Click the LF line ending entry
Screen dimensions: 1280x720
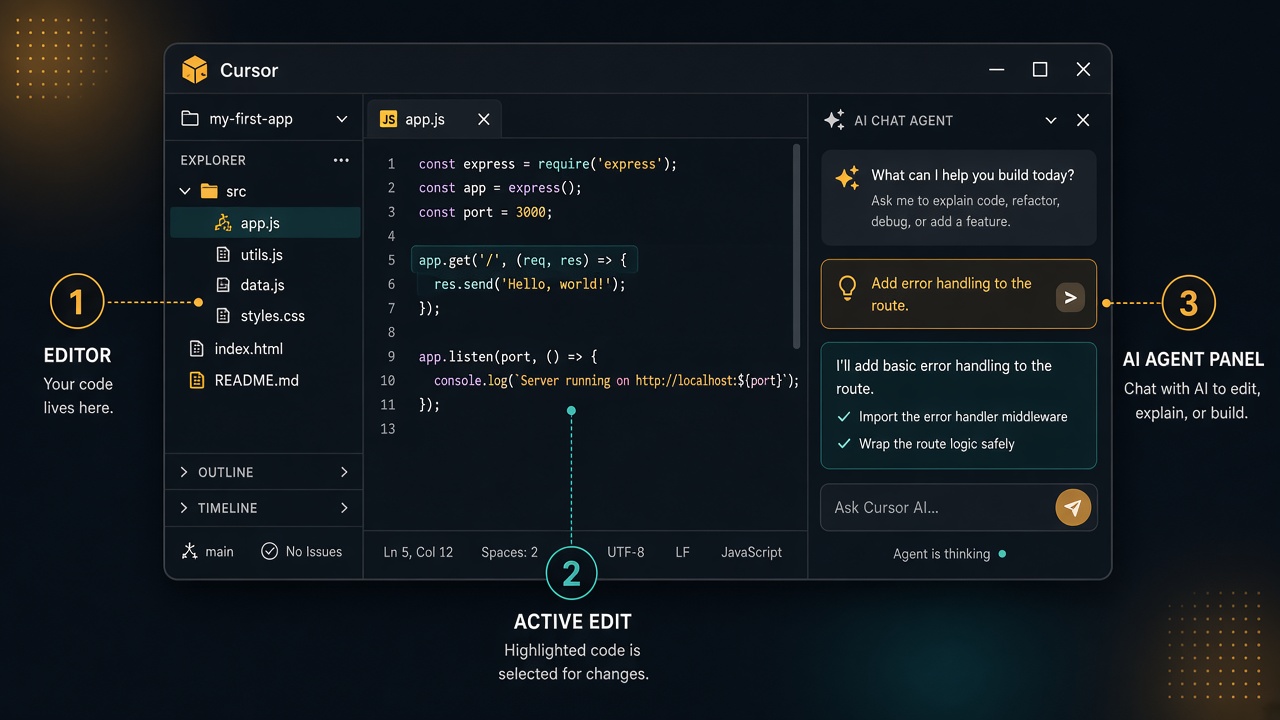pyautogui.click(x=682, y=552)
